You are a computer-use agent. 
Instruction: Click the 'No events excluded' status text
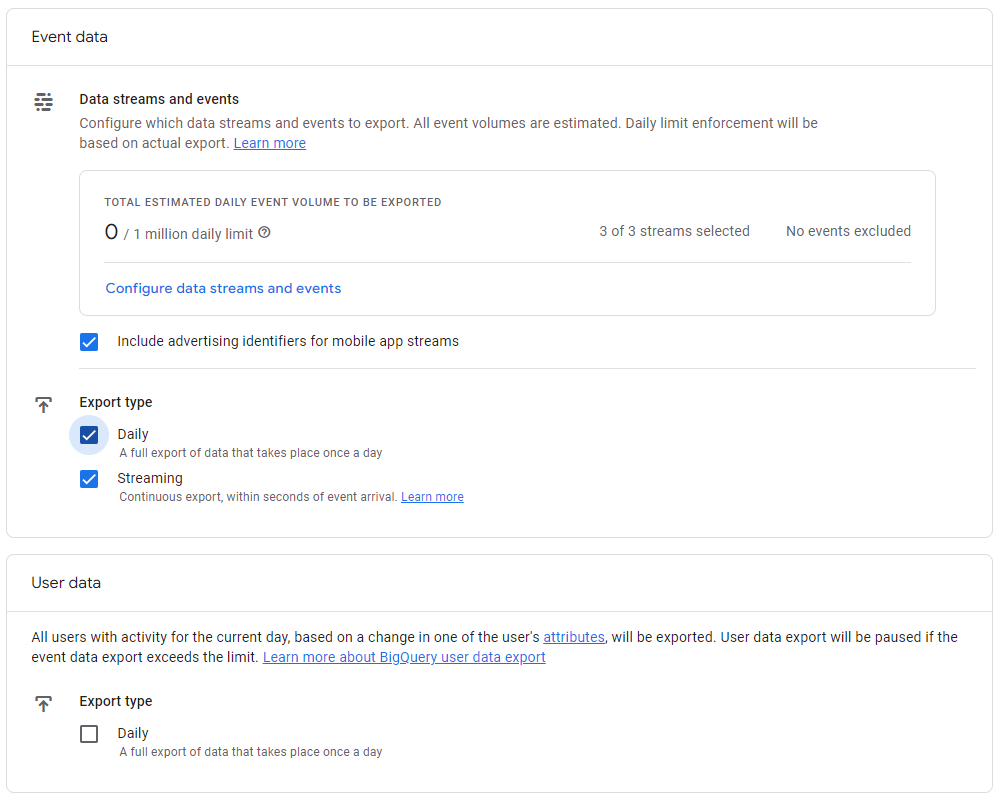click(x=848, y=231)
